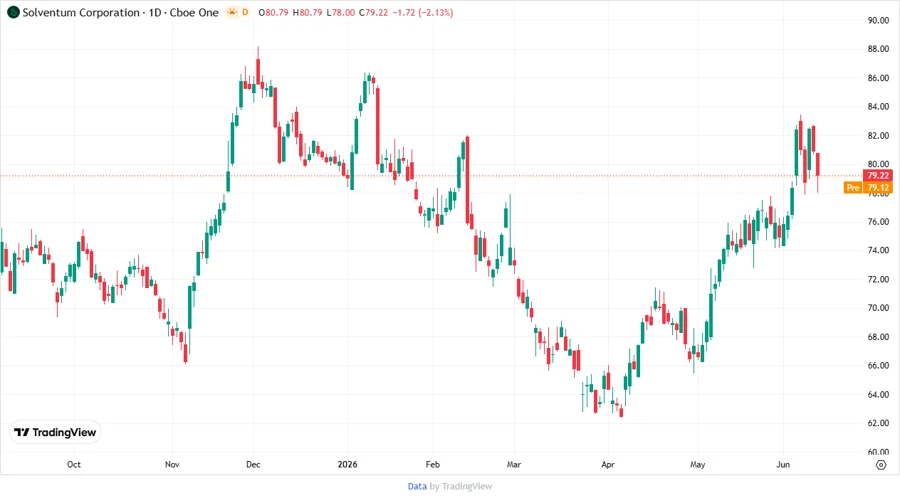The width and height of the screenshot is (900, 498).
Task: Click the Dec label on time axis
Action: pyautogui.click(x=253, y=464)
